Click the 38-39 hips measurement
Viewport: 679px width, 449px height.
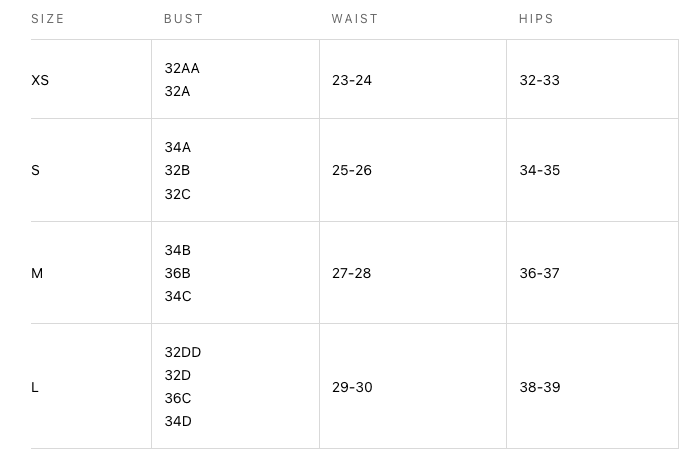click(540, 387)
